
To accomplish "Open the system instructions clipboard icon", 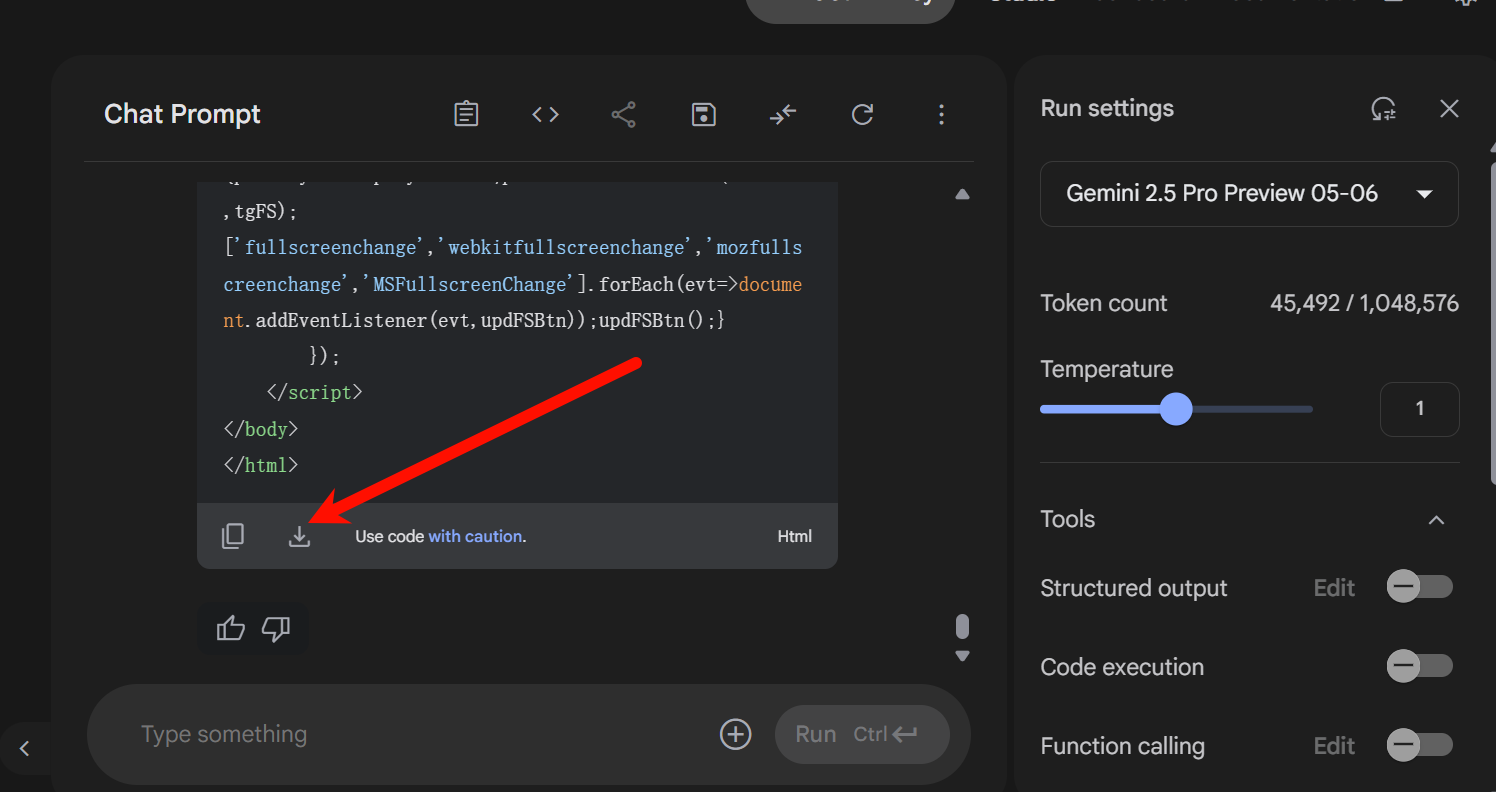I will tap(466, 115).
